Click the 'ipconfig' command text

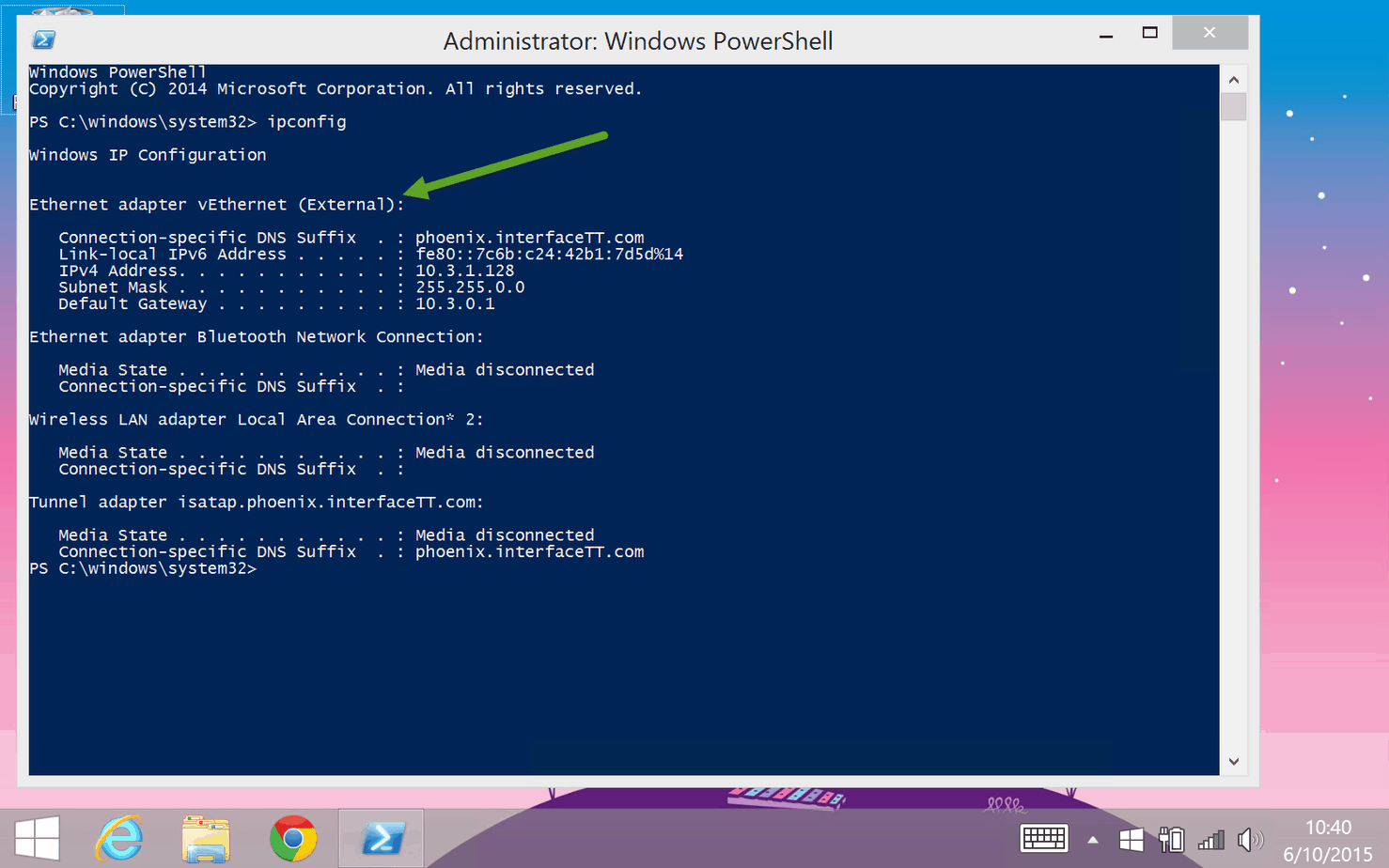click(x=306, y=122)
